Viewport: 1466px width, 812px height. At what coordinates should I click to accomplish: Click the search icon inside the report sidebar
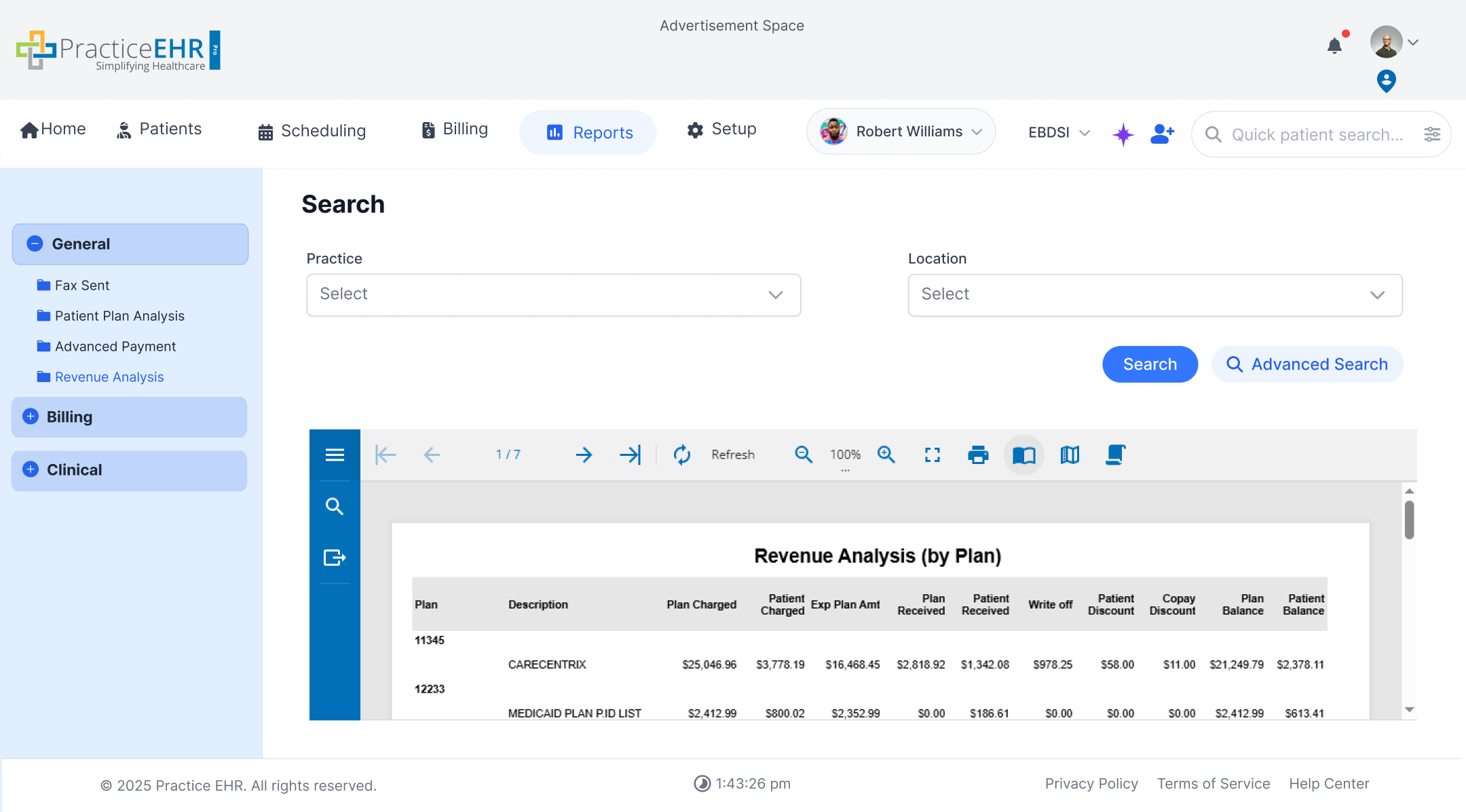click(335, 505)
